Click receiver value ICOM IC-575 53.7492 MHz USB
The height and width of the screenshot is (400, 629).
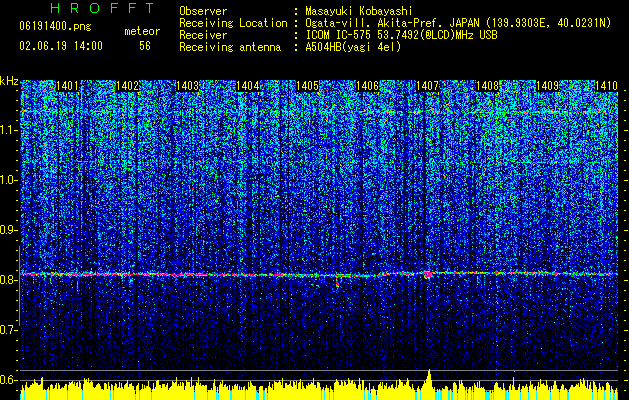point(401,35)
